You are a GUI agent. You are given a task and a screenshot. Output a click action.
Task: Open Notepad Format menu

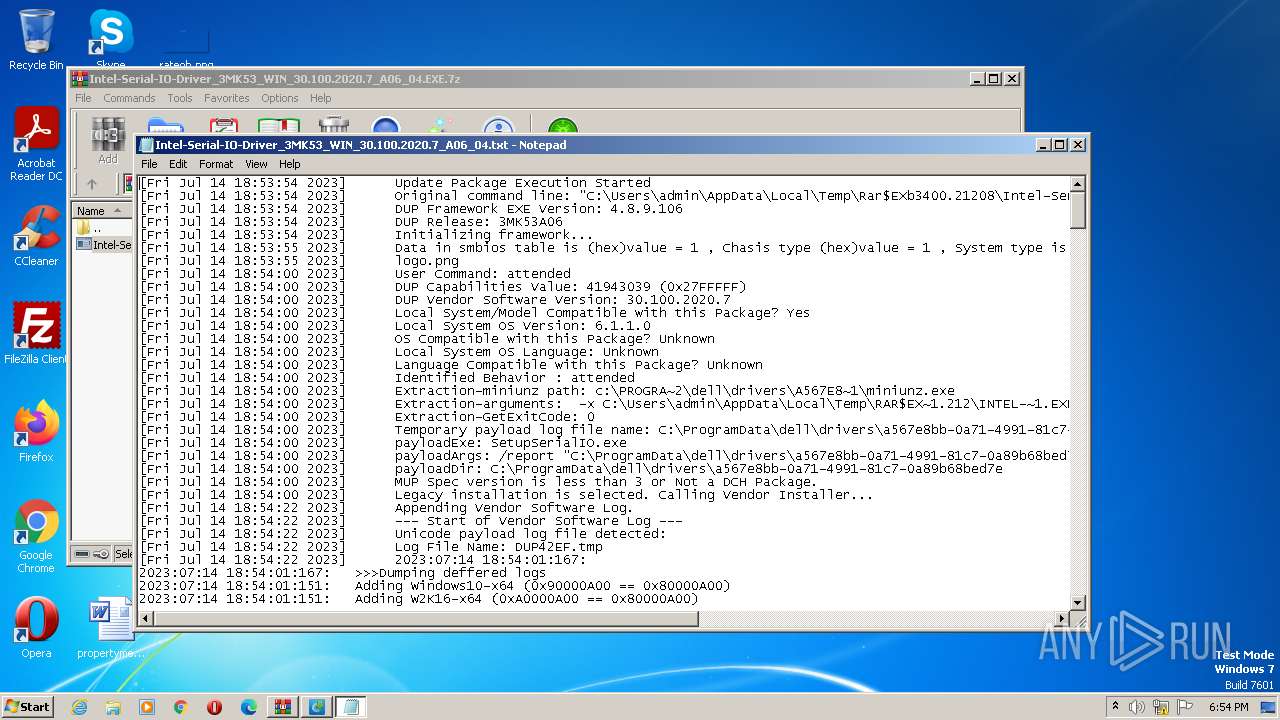pos(216,164)
